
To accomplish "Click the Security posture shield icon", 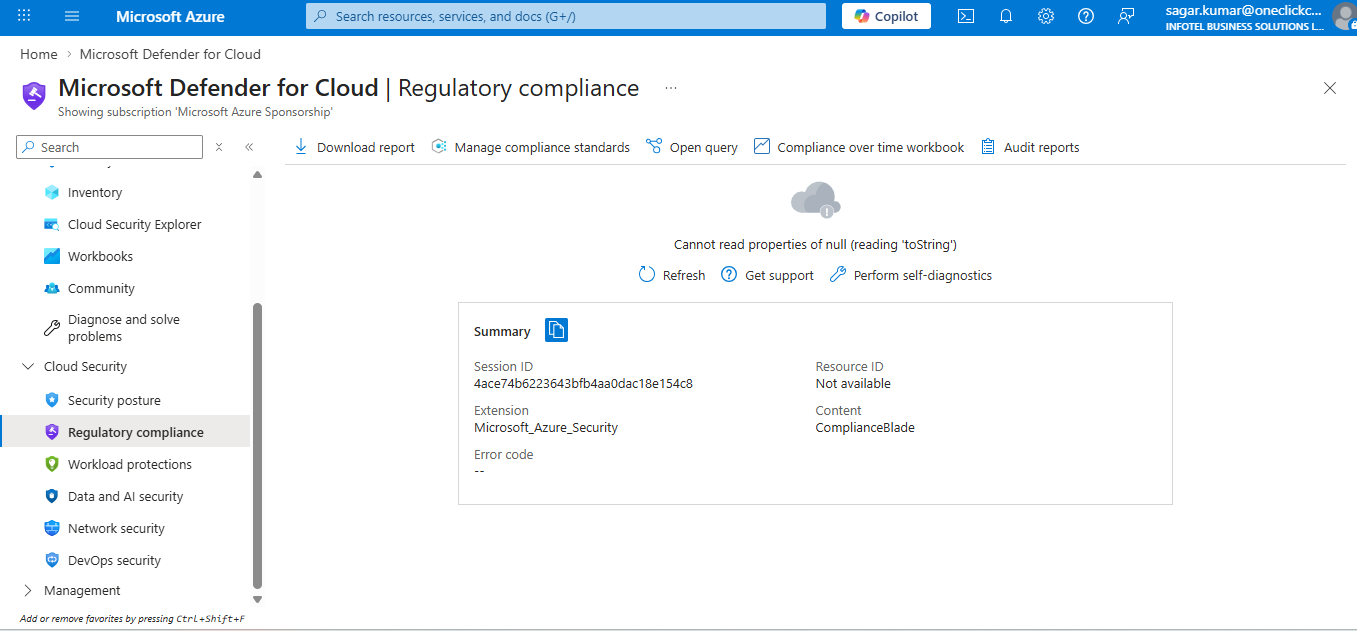I will pyautogui.click(x=52, y=400).
